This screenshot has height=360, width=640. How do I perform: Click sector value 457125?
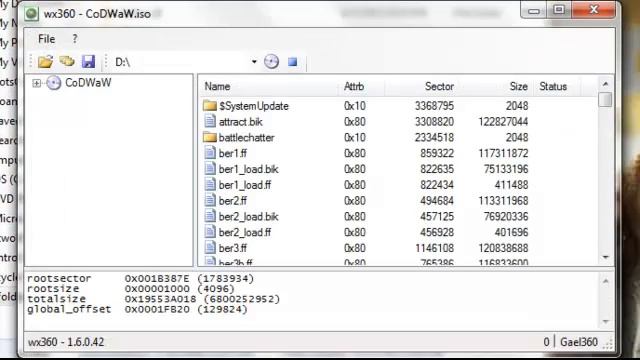(437, 216)
